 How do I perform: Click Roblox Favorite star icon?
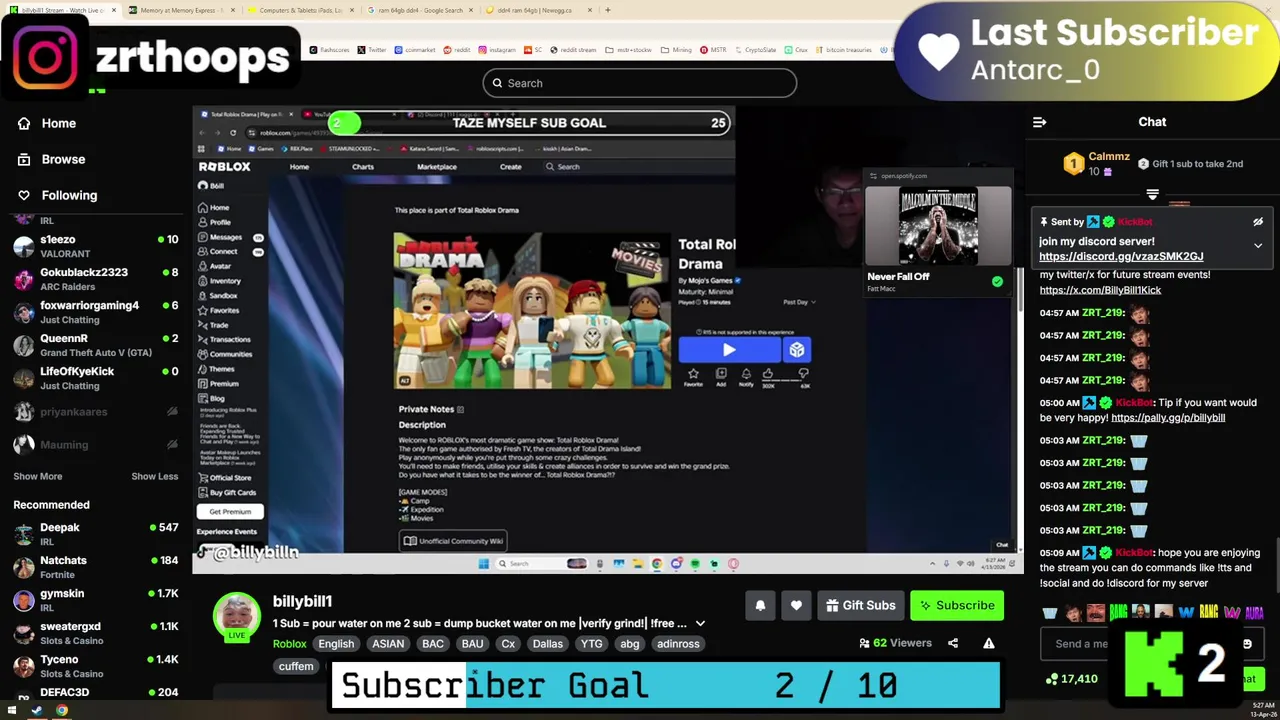693,375
